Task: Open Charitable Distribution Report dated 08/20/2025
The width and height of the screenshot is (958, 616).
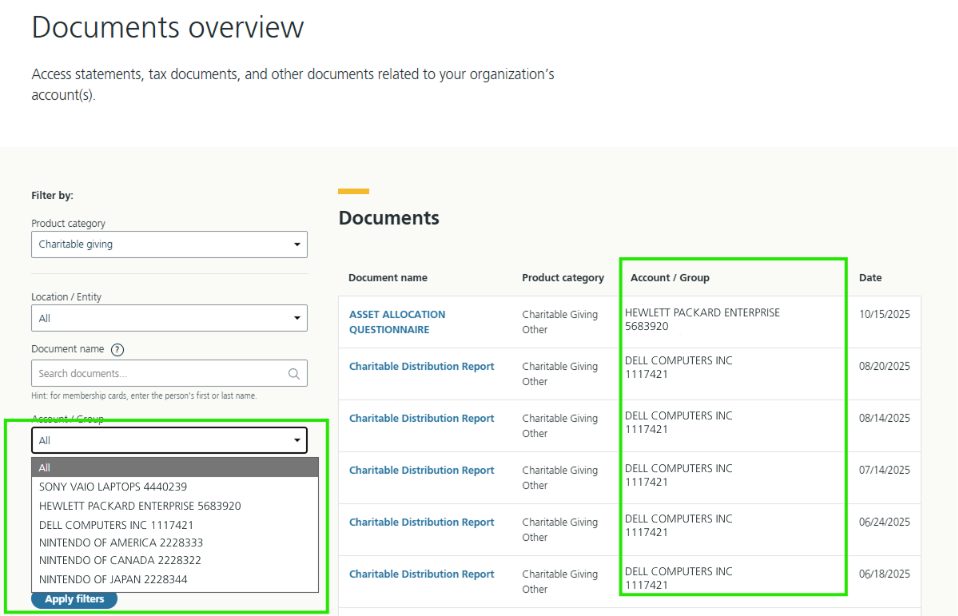Action: pos(422,367)
